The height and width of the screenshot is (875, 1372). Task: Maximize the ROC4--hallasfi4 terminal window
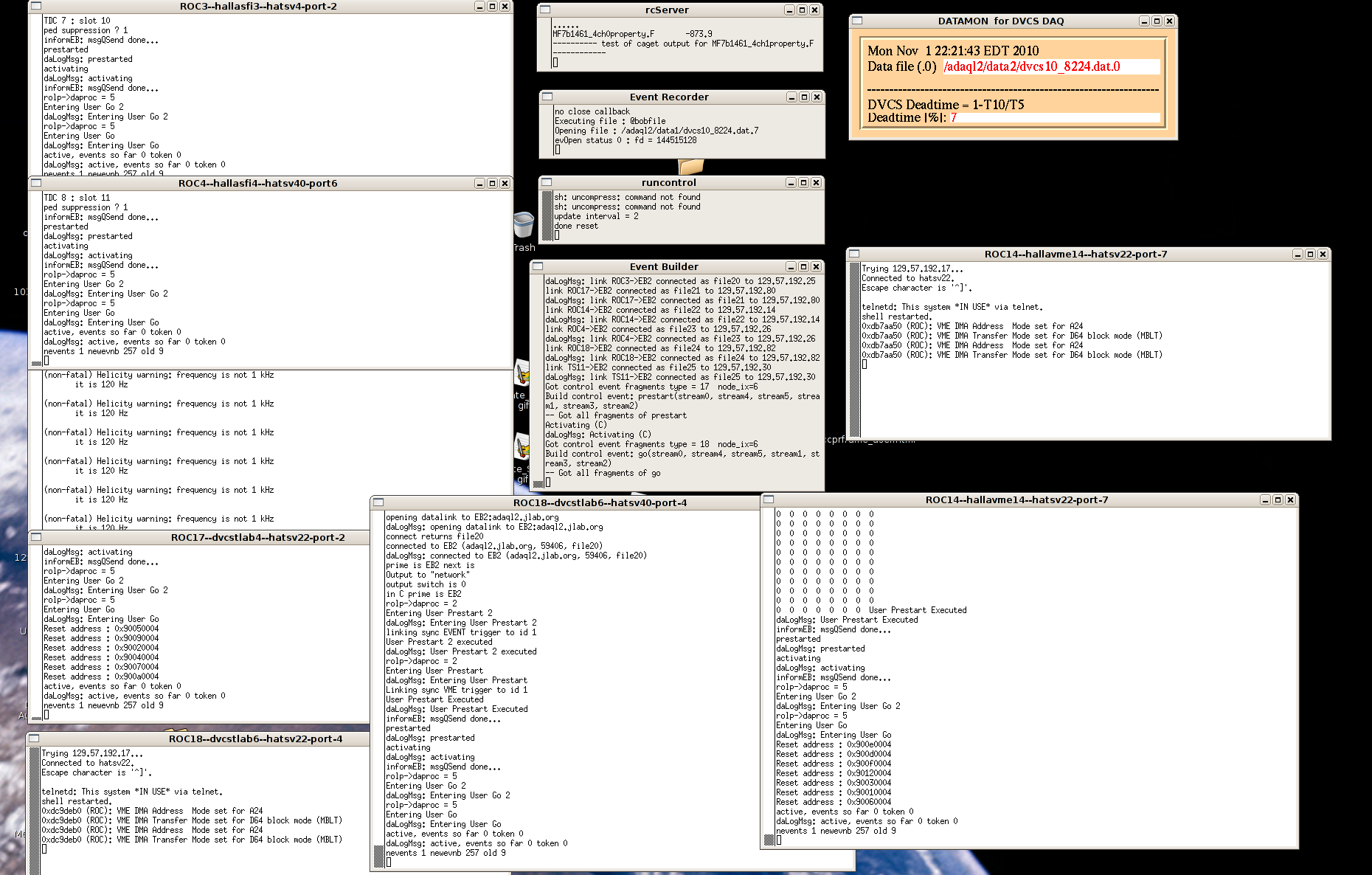click(492, 183)
